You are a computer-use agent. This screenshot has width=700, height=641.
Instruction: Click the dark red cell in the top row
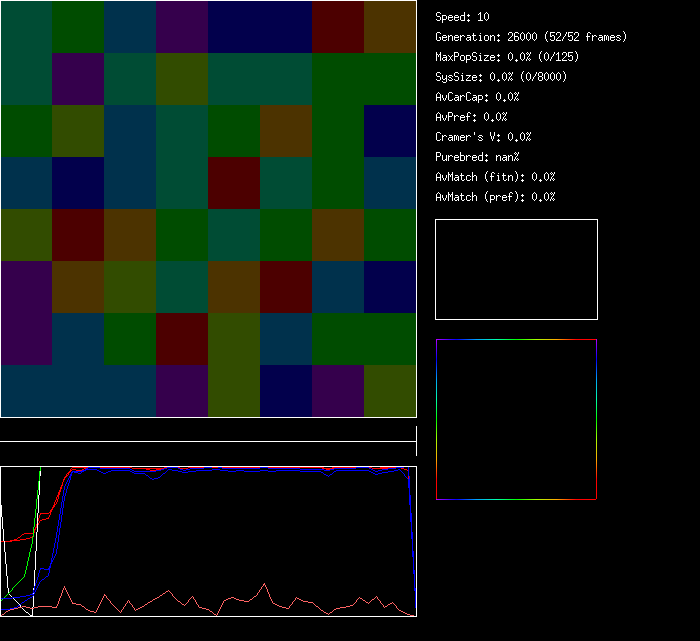click(338, 27)
